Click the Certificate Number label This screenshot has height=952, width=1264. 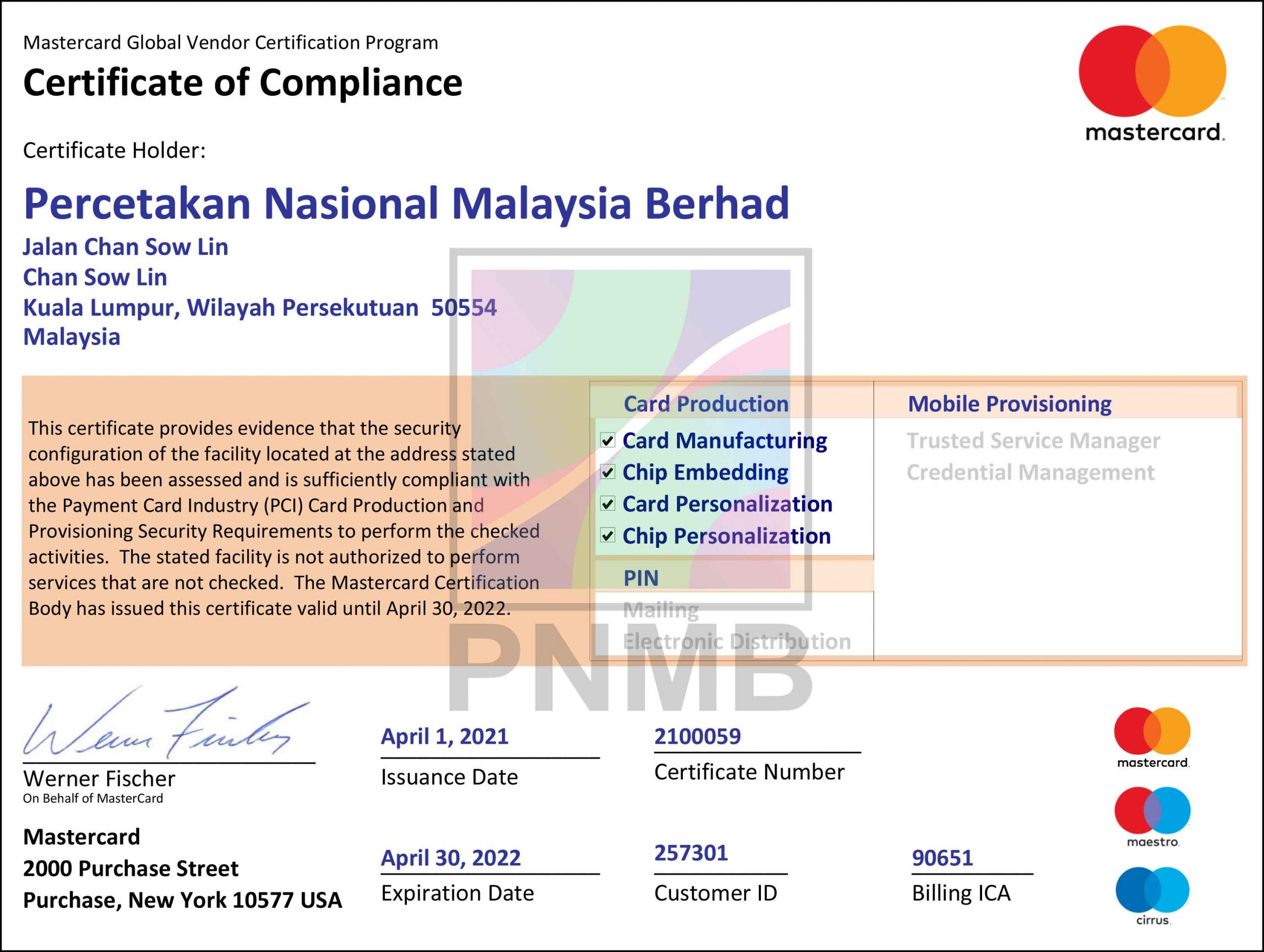(749, 772)
